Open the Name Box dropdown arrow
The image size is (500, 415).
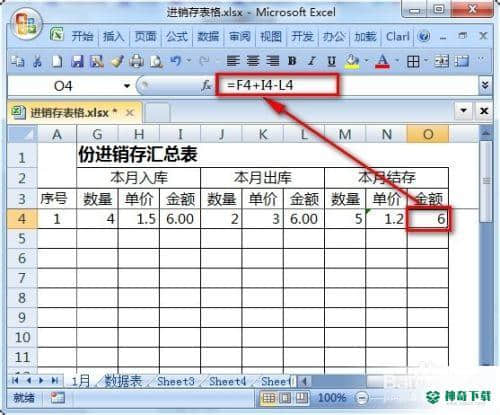[127, 86]
